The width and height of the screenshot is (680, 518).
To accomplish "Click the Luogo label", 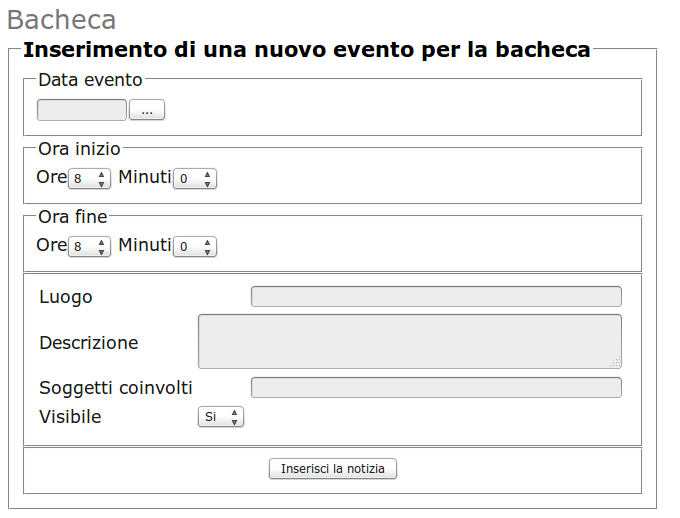I will (x=65, y=297).
